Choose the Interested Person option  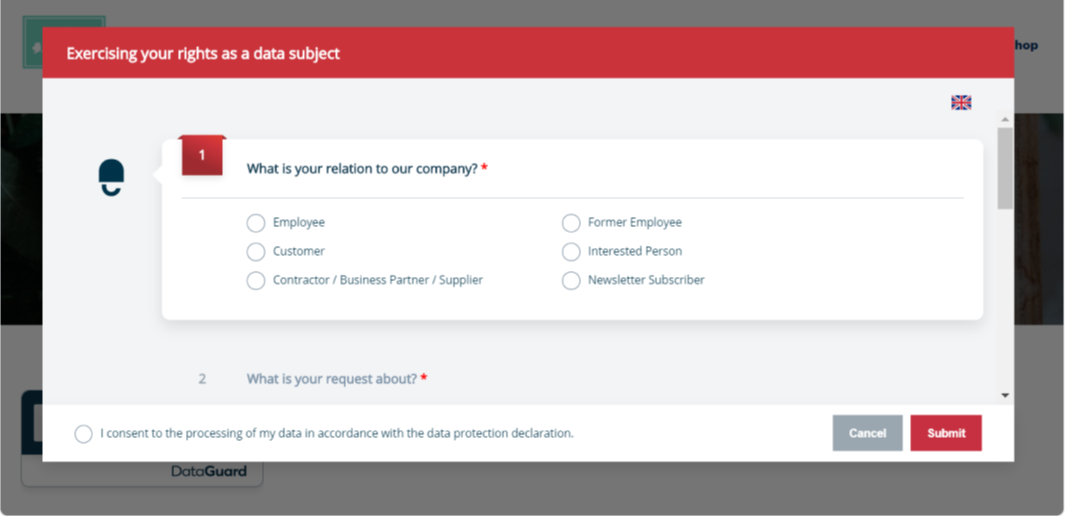(x=571, y=252)
